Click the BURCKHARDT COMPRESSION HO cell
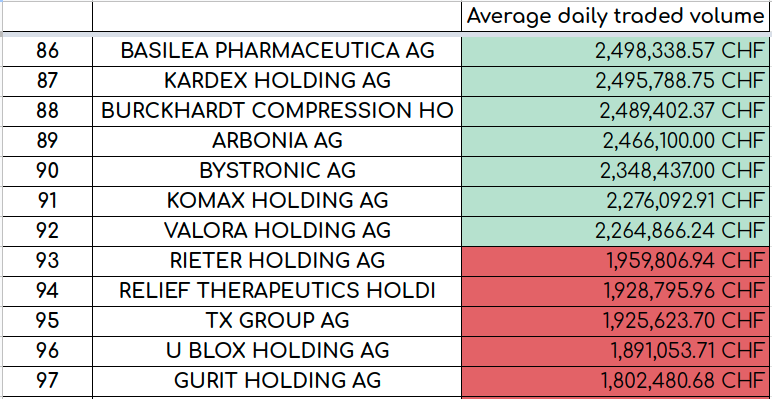Screen dimensions: 772x399 [277, 111]
